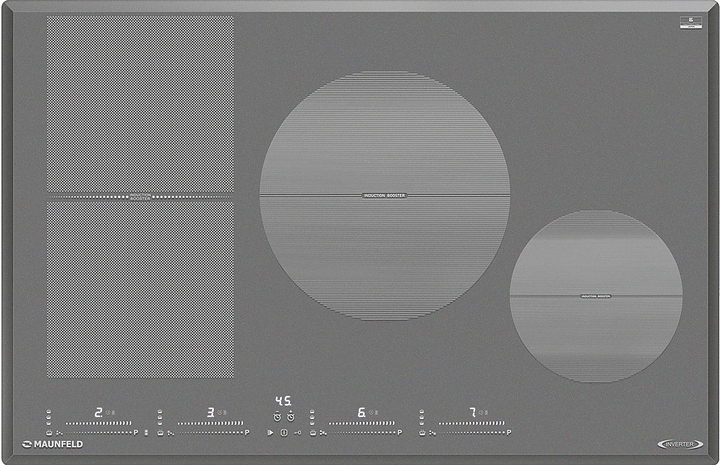Tap the bridge zone link between left zones
Image resolution: width=720 pixels, height=465 pixels.
click(140, 197)
